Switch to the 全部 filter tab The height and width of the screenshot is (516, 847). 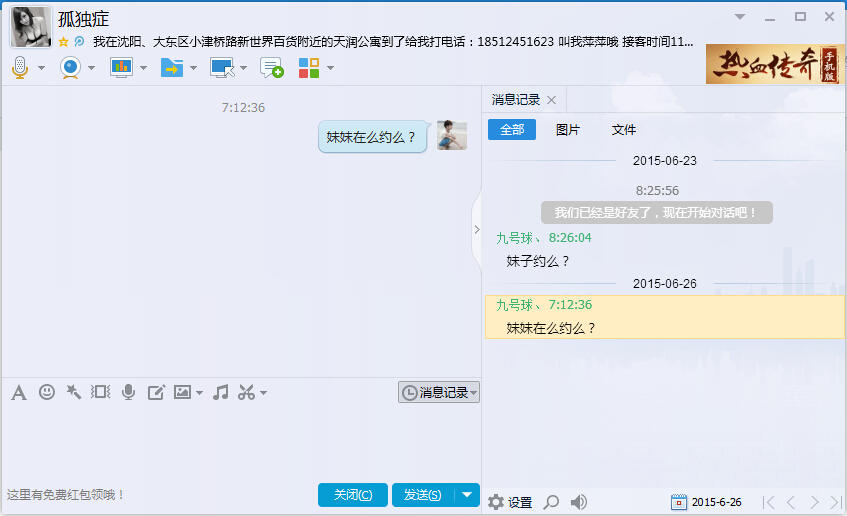click(x=512, y=130)
